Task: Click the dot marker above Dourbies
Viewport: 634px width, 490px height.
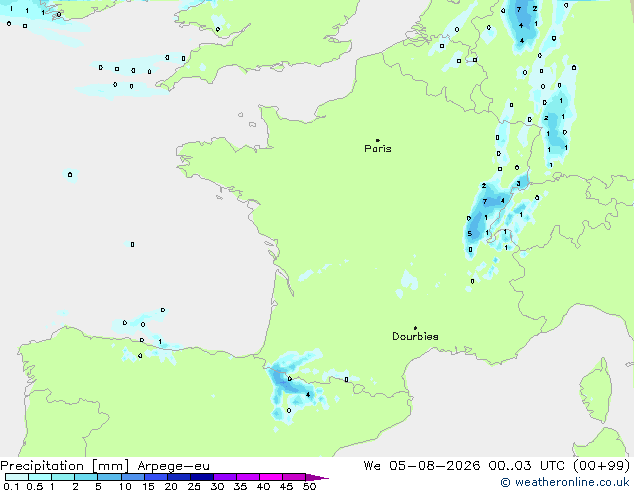Action: pos(415,328)
